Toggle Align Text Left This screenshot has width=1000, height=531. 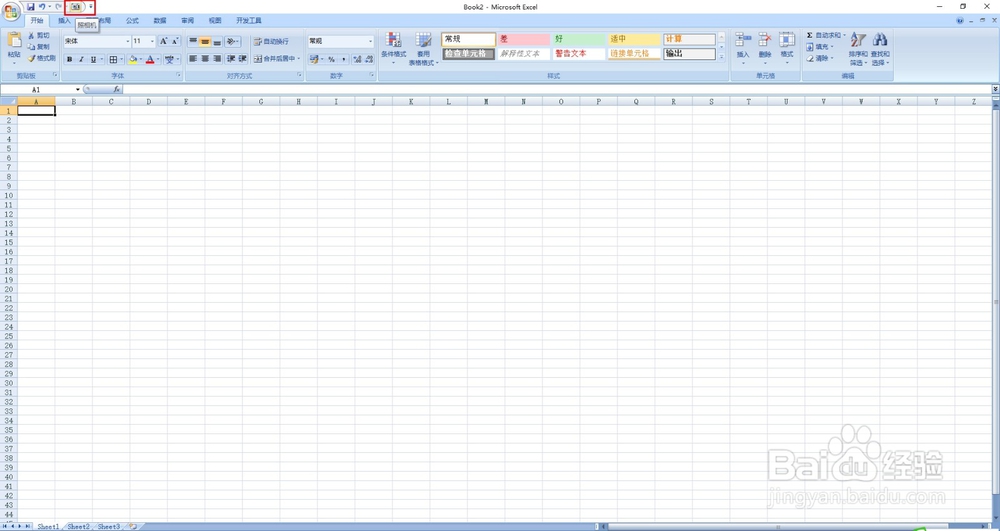click(193, 59)
